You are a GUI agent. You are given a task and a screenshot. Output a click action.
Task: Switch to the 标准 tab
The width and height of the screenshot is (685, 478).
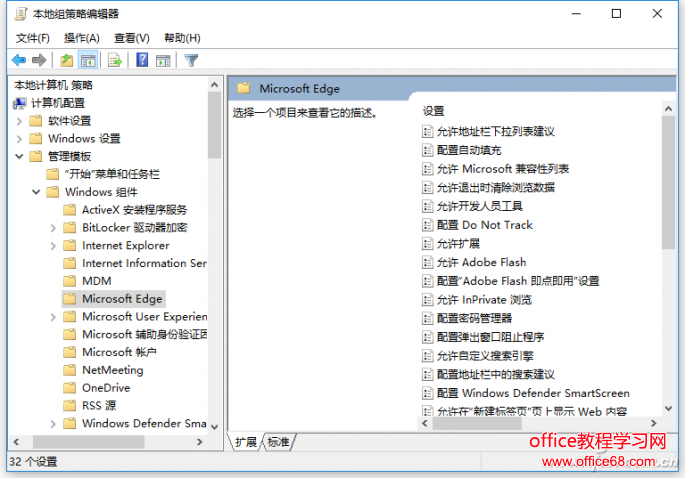(x=278, y=442)
